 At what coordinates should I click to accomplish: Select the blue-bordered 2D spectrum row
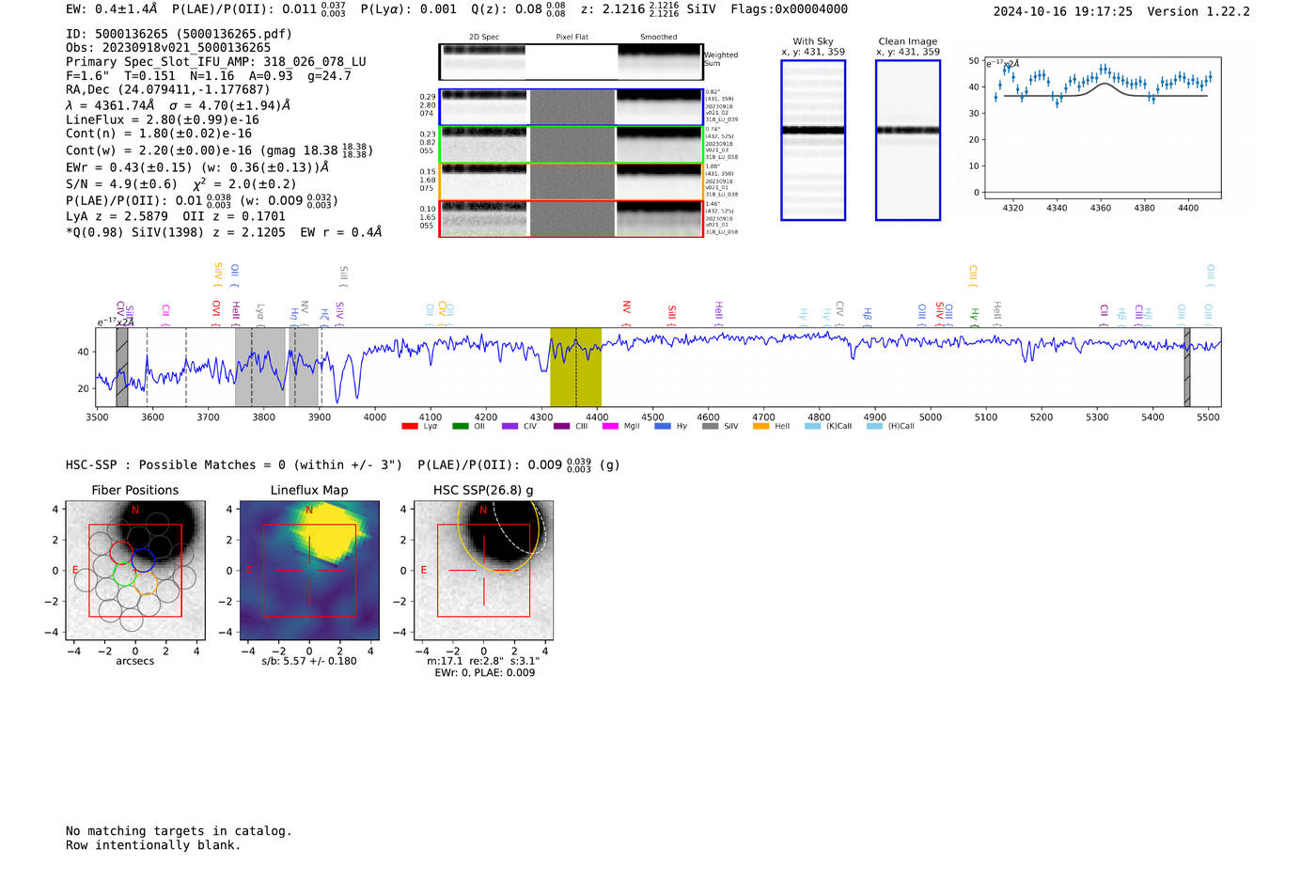click(571, 107)
